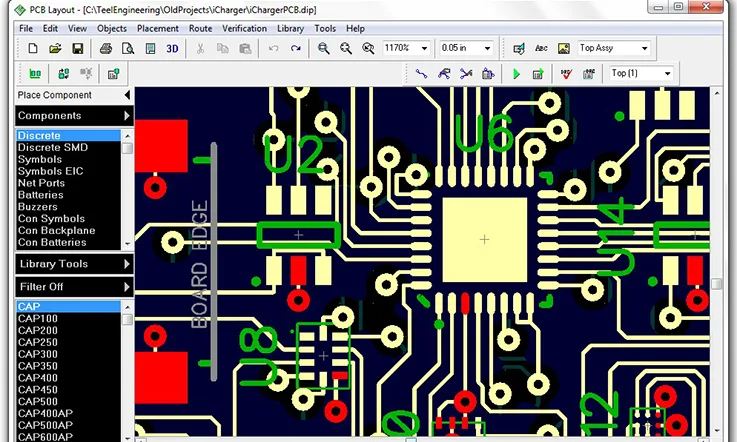Click the Place Picture icon
737x442 pixels.
pyautogui.click(x=564, y=48)
